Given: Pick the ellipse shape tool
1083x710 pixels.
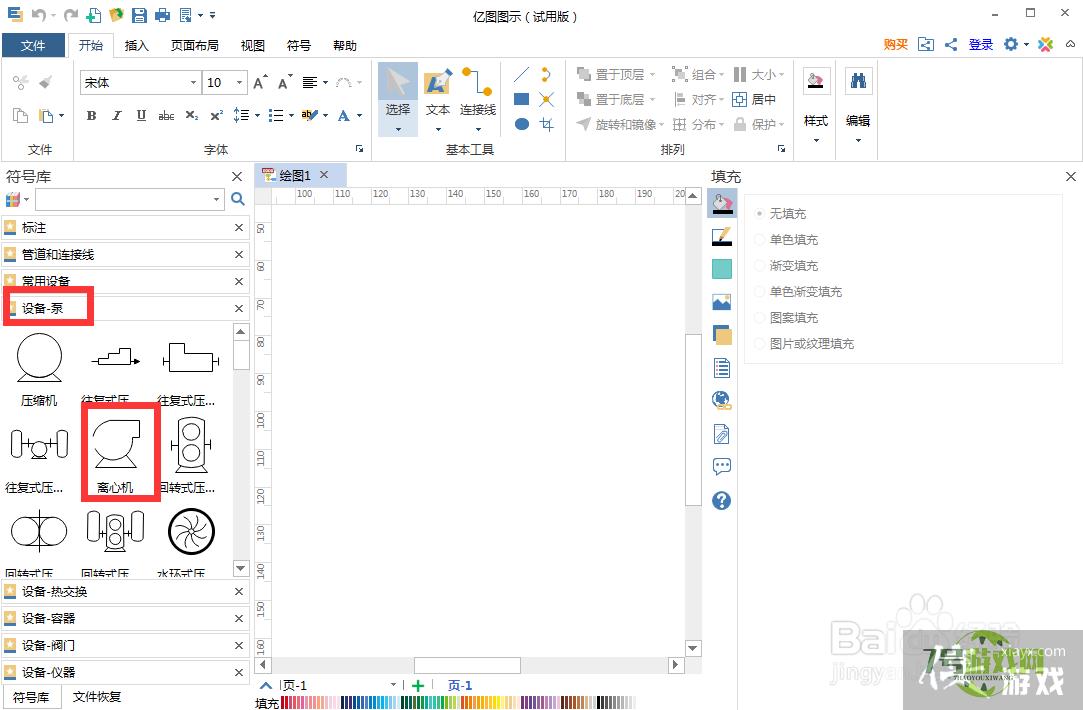Looking at the screenshot, I should [521, 124].
